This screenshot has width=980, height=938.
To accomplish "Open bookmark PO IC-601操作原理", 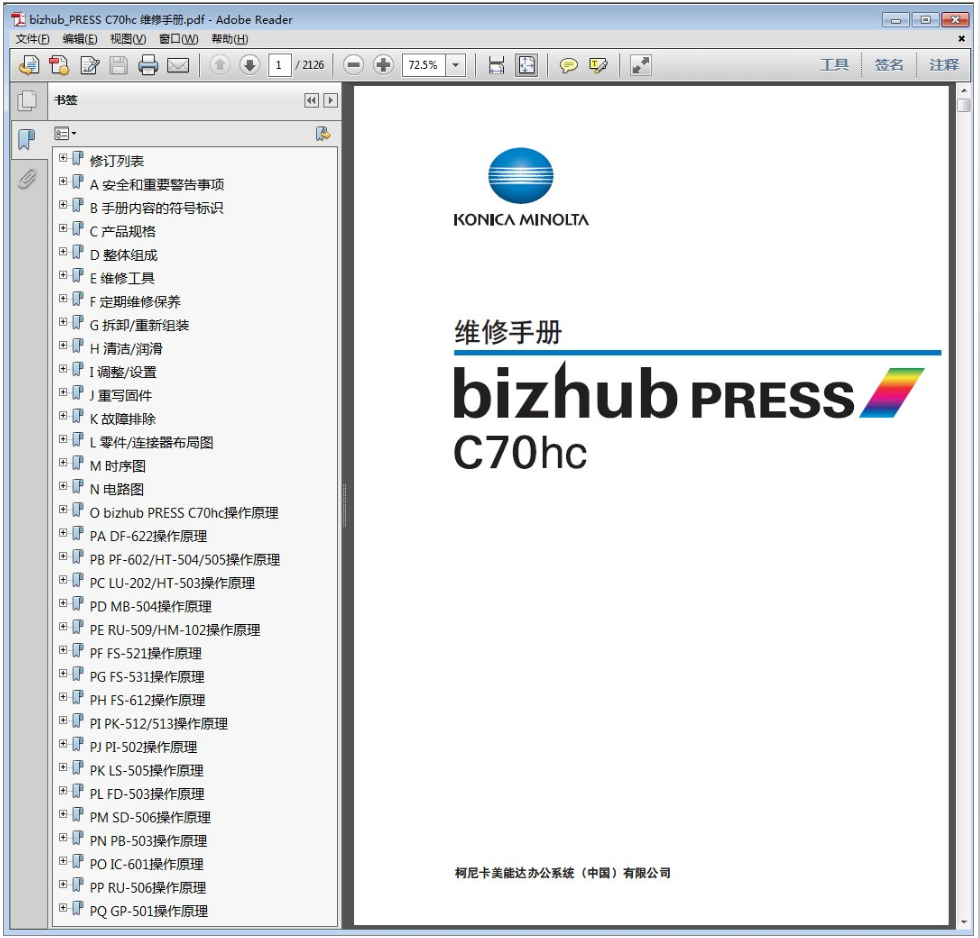I will (146, 864).
